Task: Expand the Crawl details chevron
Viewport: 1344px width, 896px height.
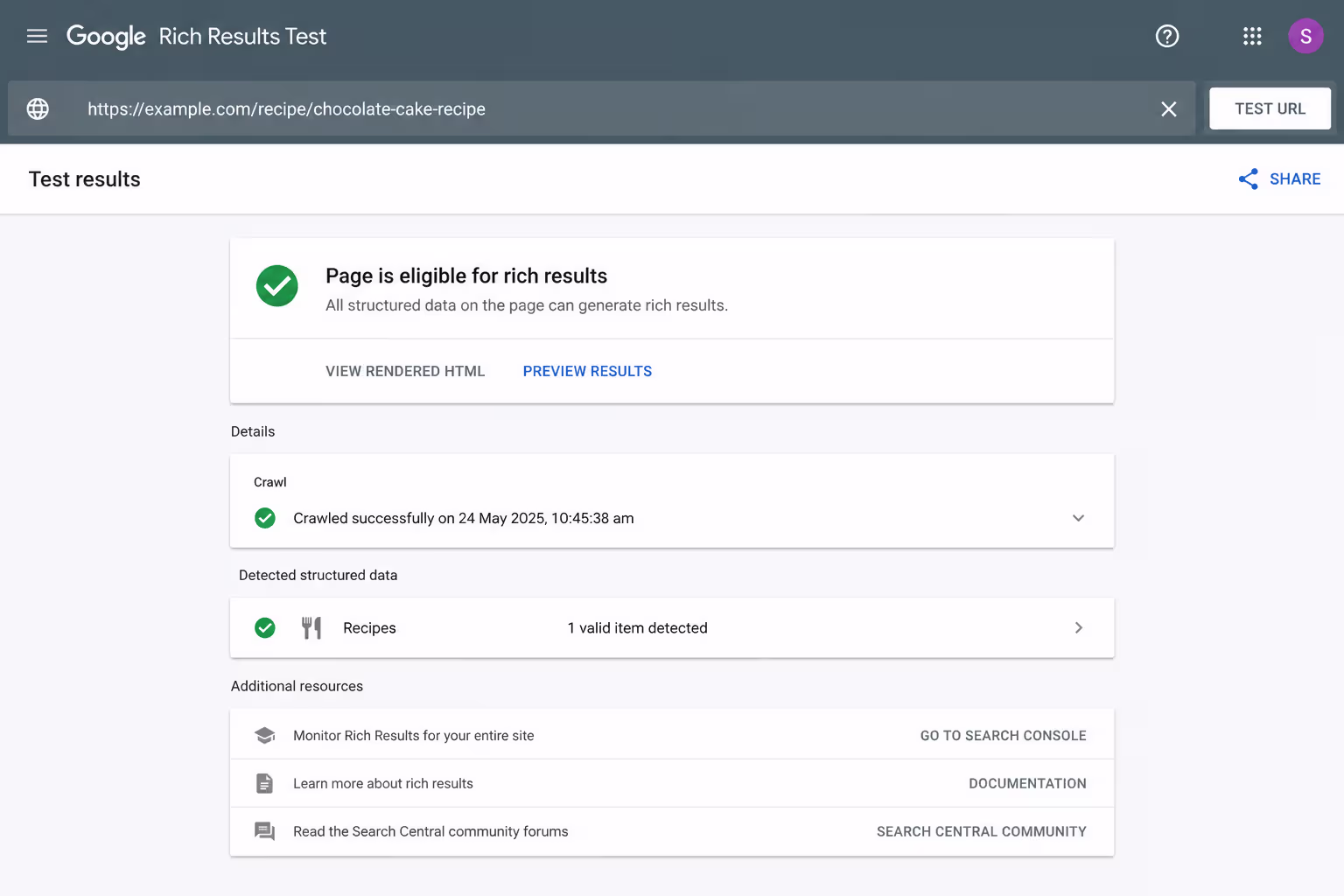Action: click(x=1078, y=518)
